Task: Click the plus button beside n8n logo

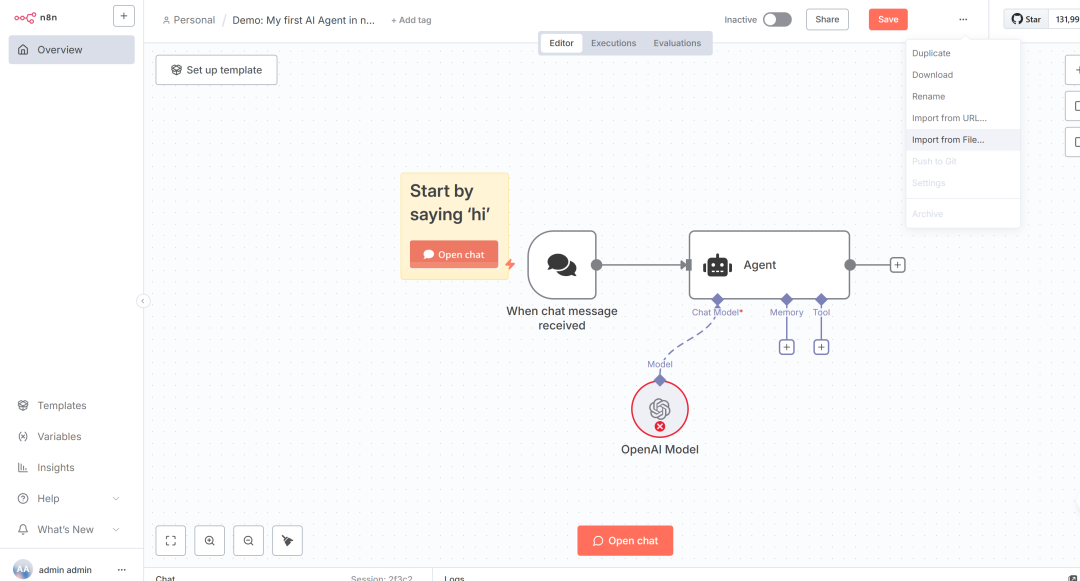Action: (x=124, y=16)
